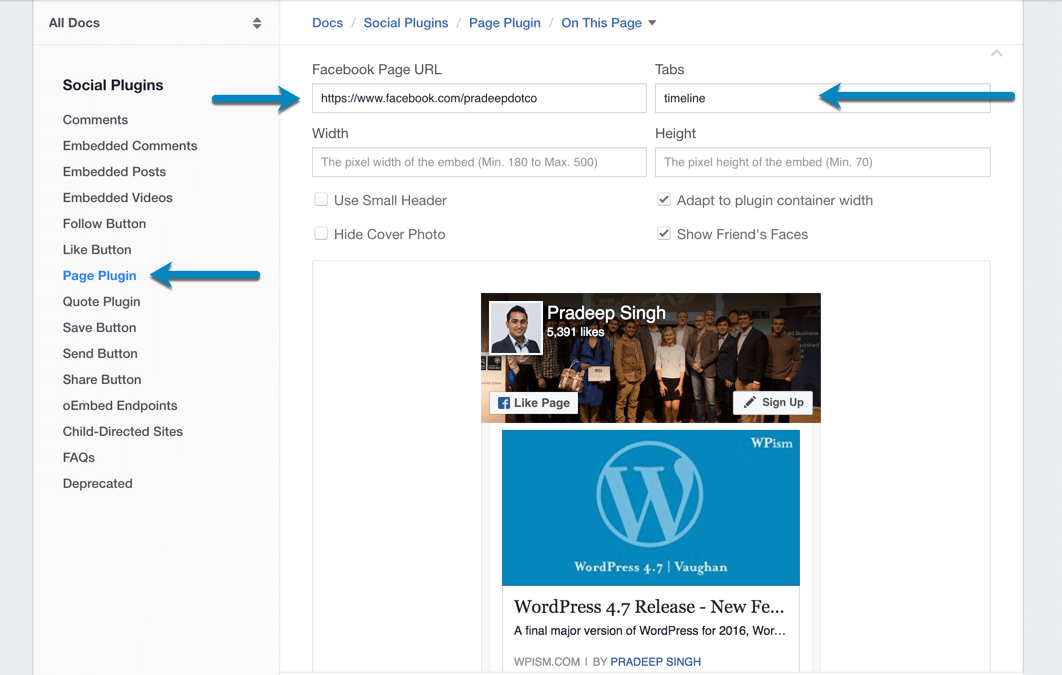Open Save Button in the sidebar
The width and height of the screenshot is (1062, 675).
pyautogui.click(x=100, y=328)
